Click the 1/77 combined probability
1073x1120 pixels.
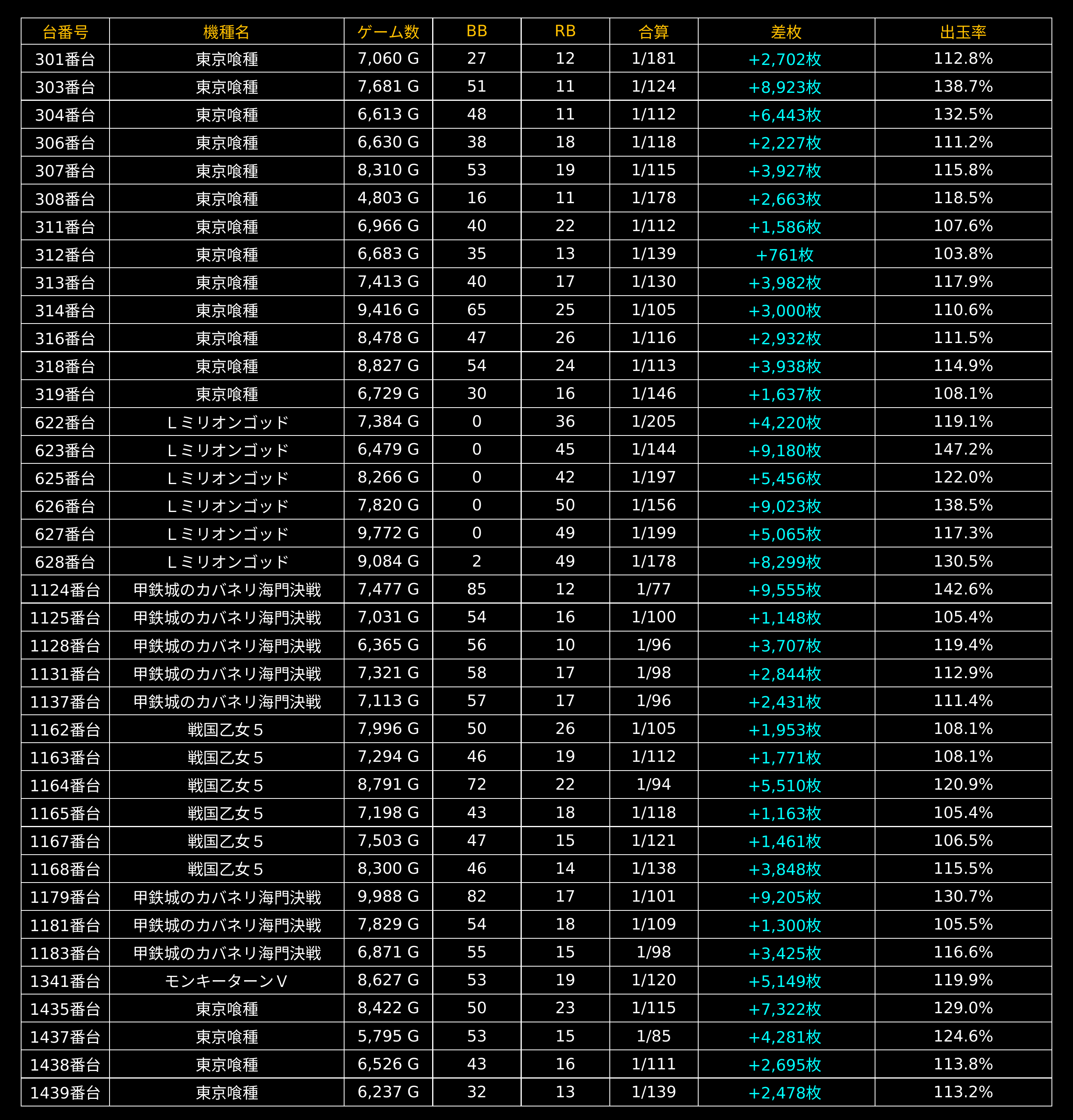[x=654, y=588]
